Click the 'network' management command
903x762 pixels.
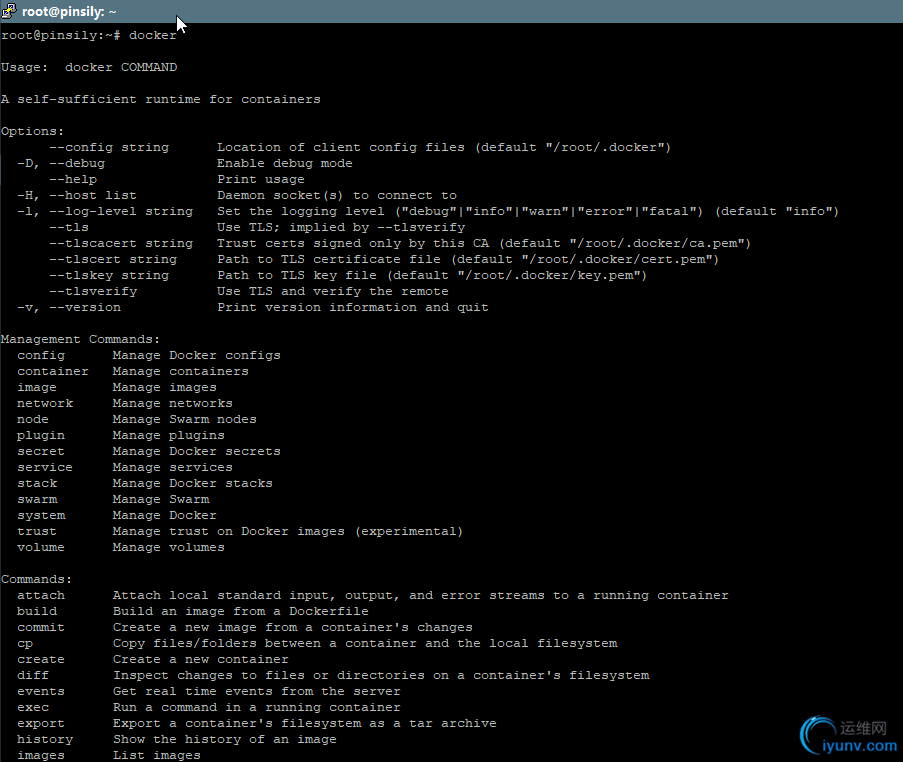[x=45, y=404]
